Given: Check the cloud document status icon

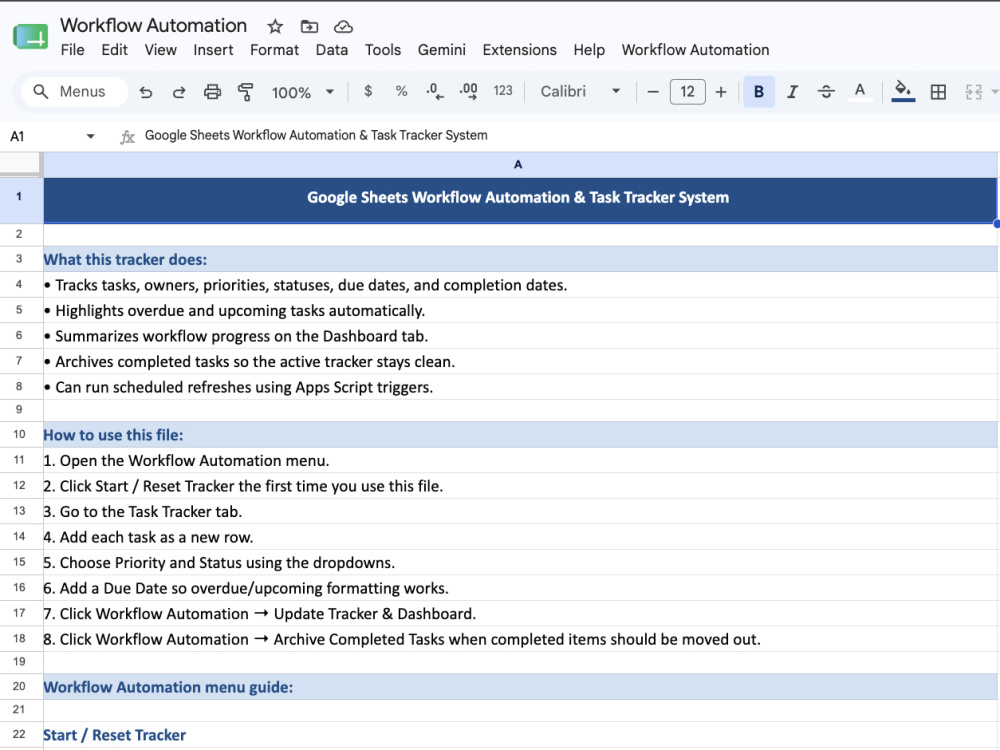Looking at the screenshot, I should coord(343,26).
